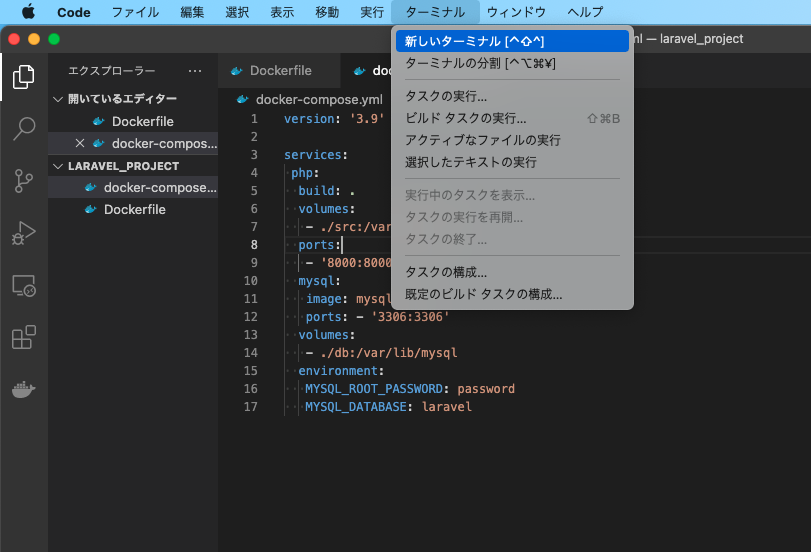Click Docker icon on Dockerfile tab
811x552 pixels.
236,71
